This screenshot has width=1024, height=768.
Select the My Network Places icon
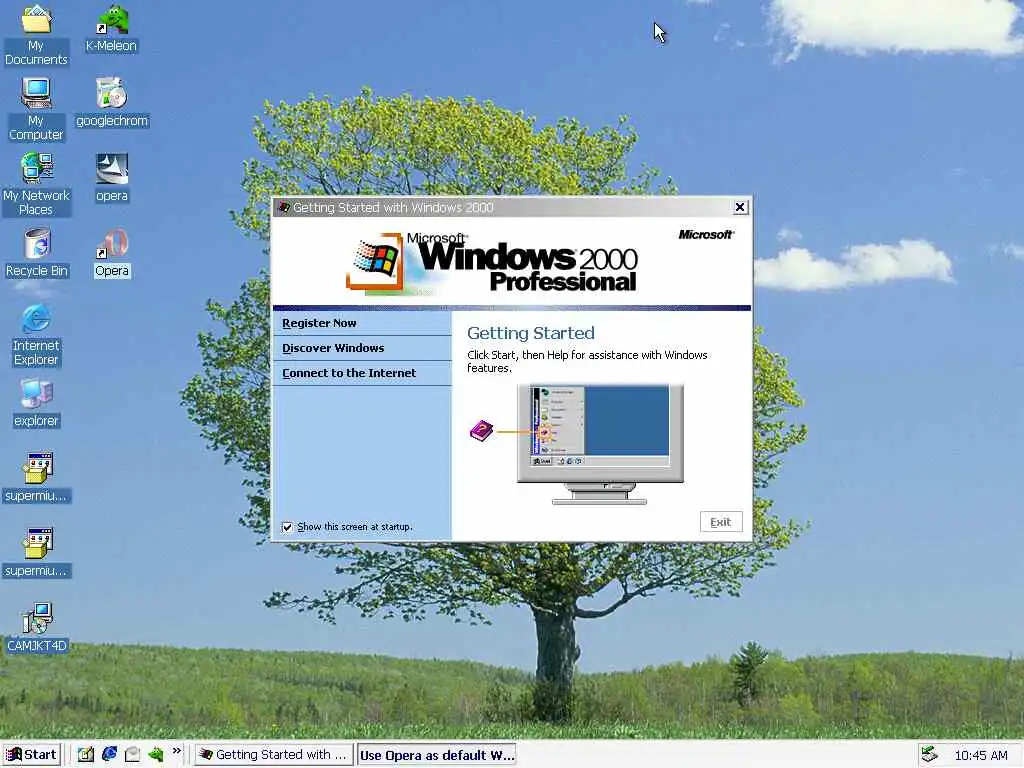coord(36,184)
